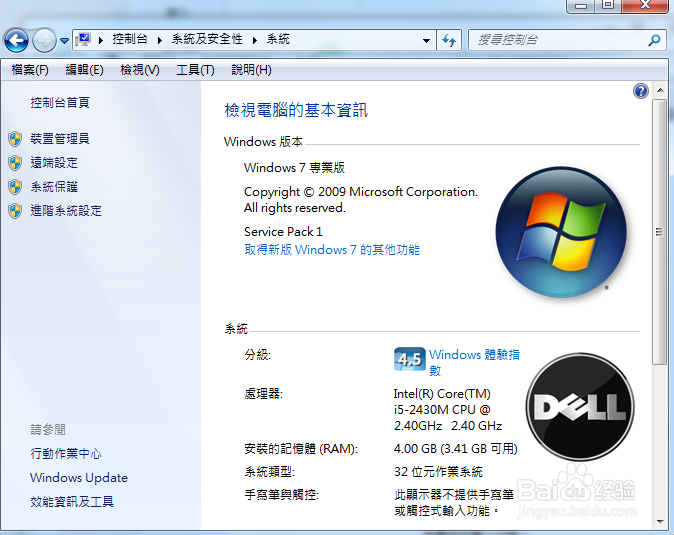Click the Windows 7 logo image

pyautogui.click(x=561, y=232)
